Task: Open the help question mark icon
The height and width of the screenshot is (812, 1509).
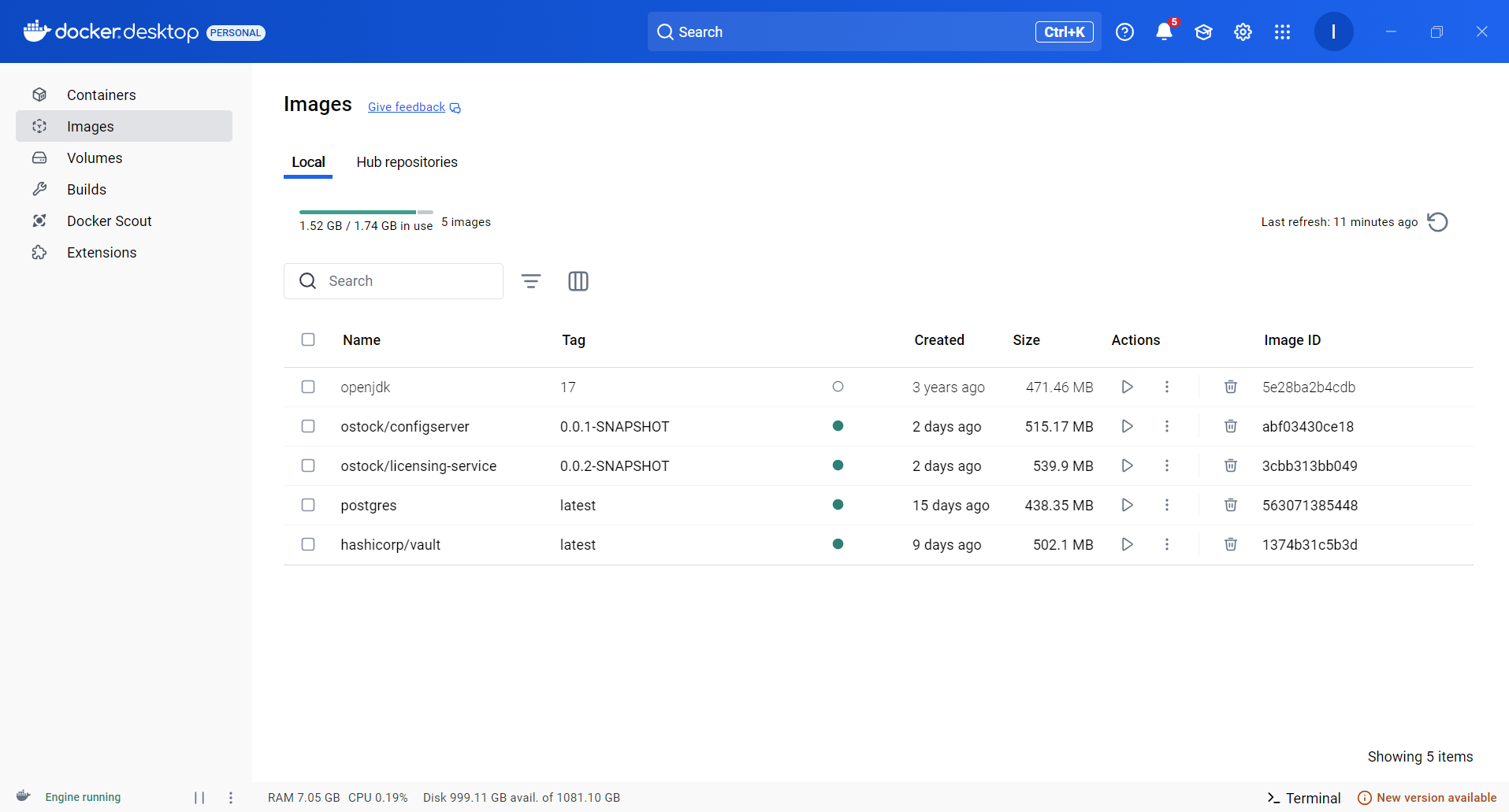Action: click(1124, 32)
